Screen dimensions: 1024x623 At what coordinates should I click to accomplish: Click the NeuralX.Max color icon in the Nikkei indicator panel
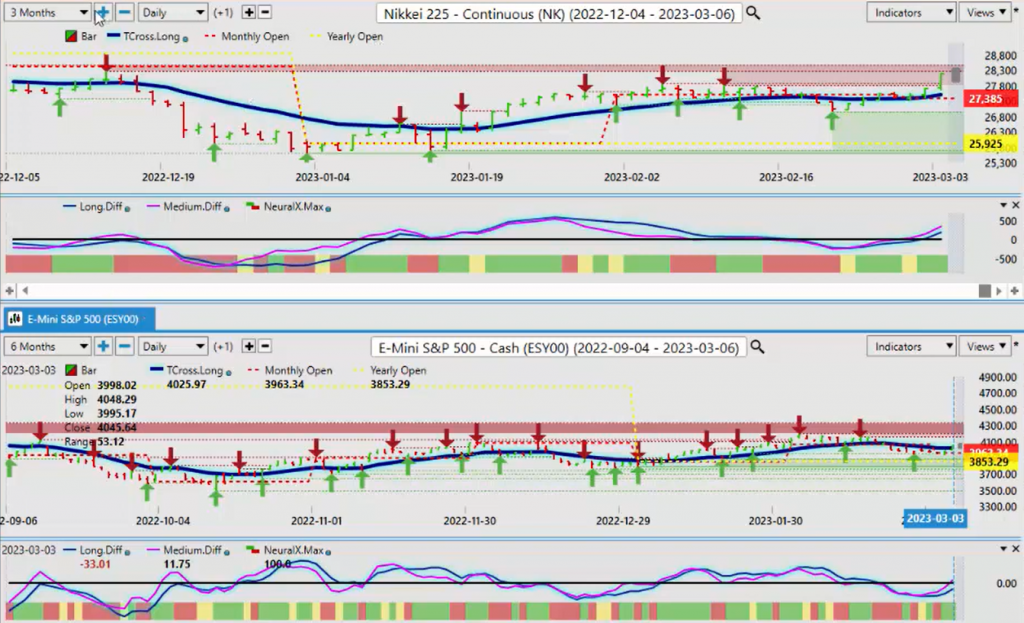coord(252,207)
